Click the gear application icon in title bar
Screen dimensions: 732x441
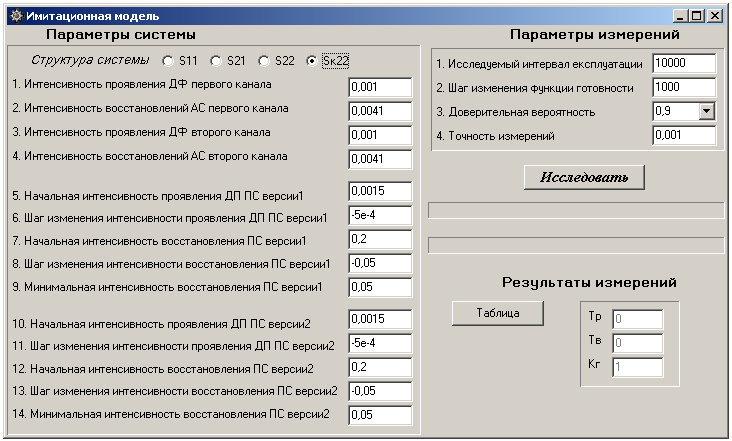pos(16,16)
